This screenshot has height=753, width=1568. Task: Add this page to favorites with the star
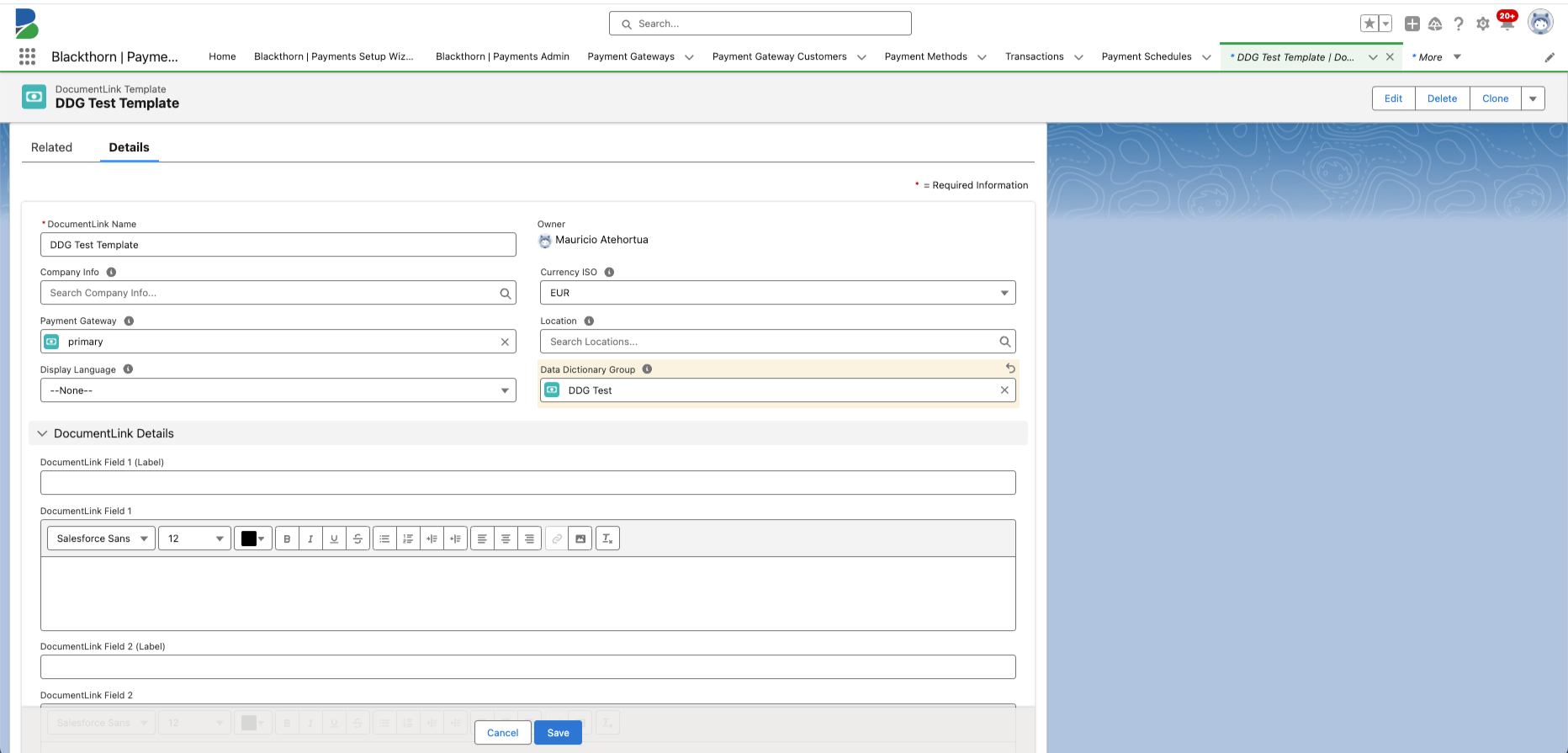(x=1369, y=24)
